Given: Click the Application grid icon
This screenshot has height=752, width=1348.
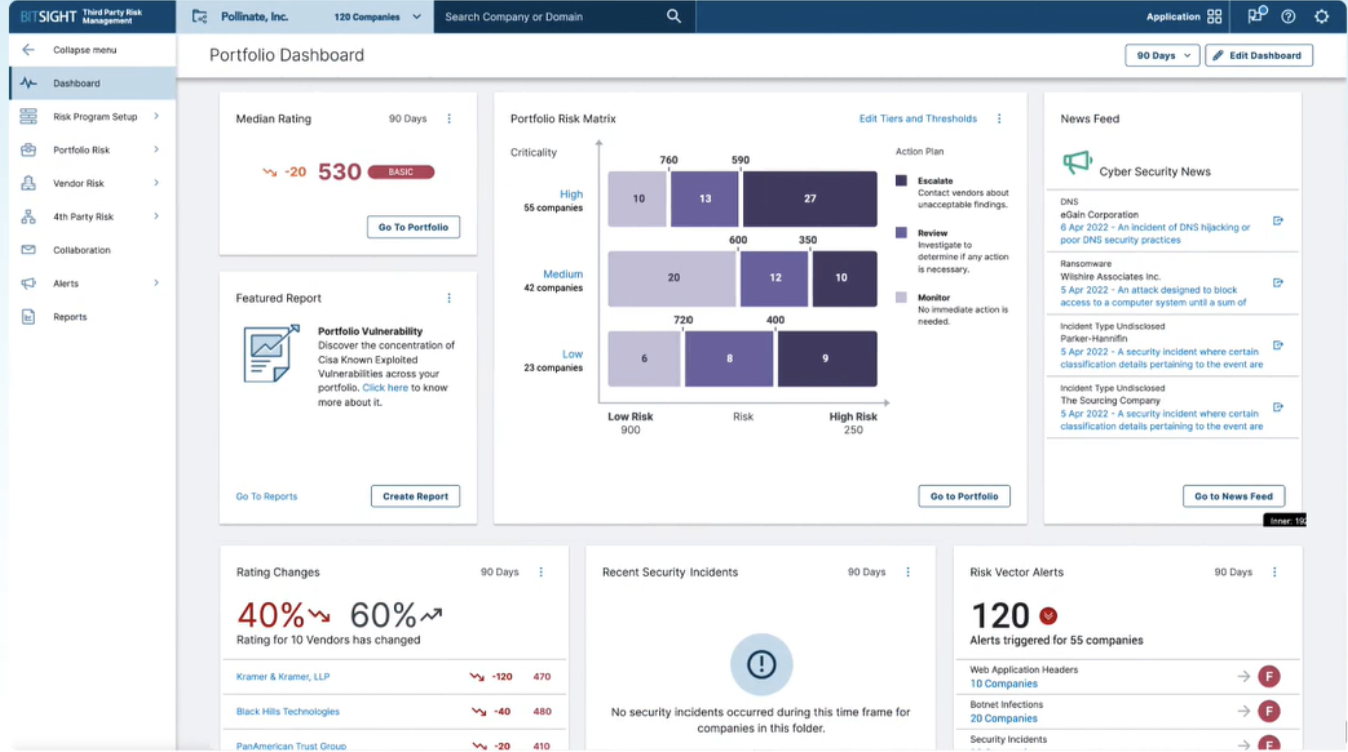Looking at the screenshot, I should [1214, 16].
